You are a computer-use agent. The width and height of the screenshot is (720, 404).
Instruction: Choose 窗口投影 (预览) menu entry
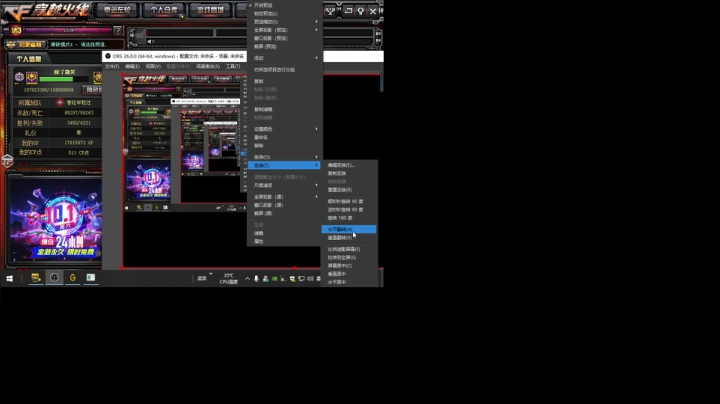point(285,38)
